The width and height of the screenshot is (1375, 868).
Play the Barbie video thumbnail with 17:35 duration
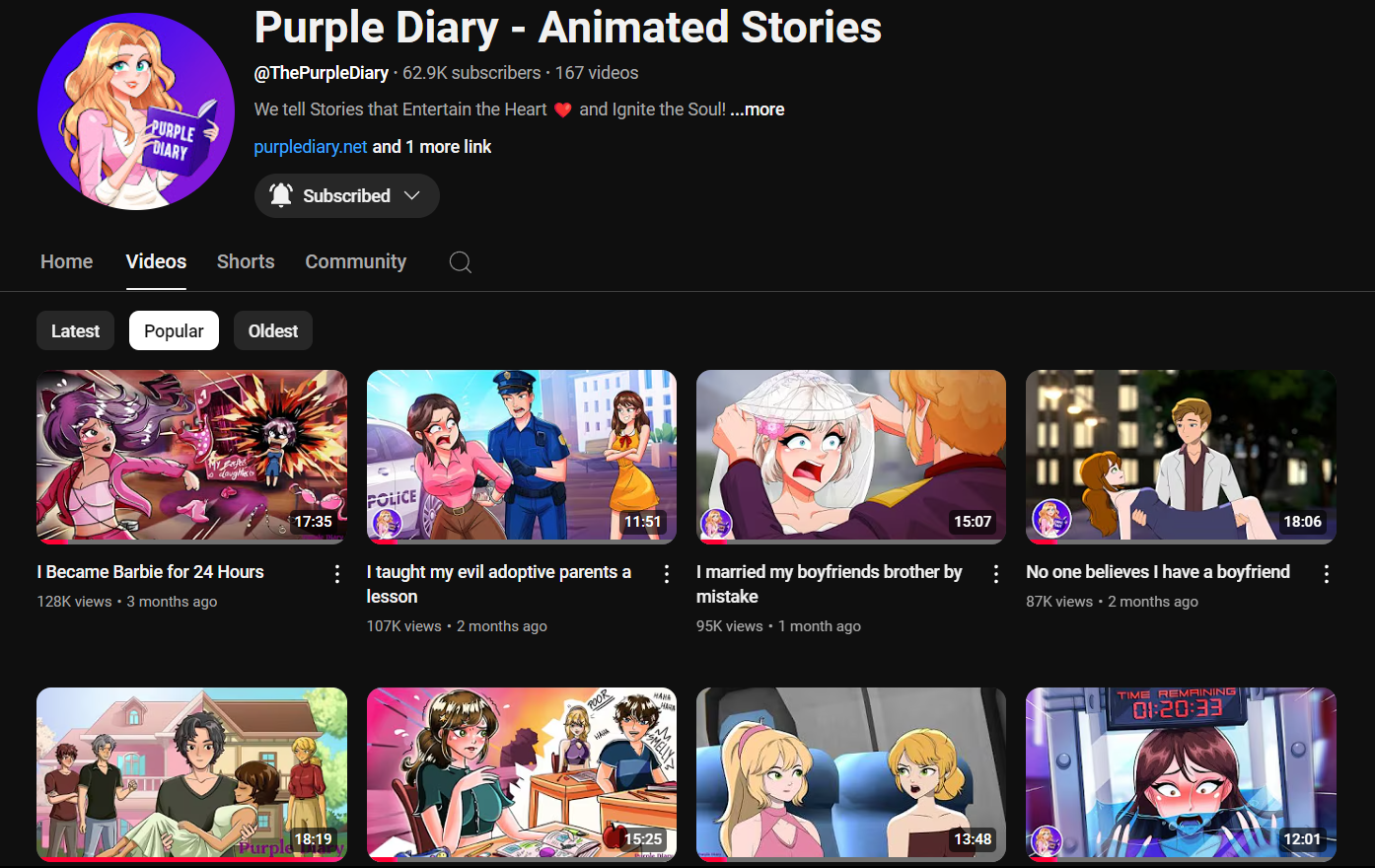tap(191, 457)
